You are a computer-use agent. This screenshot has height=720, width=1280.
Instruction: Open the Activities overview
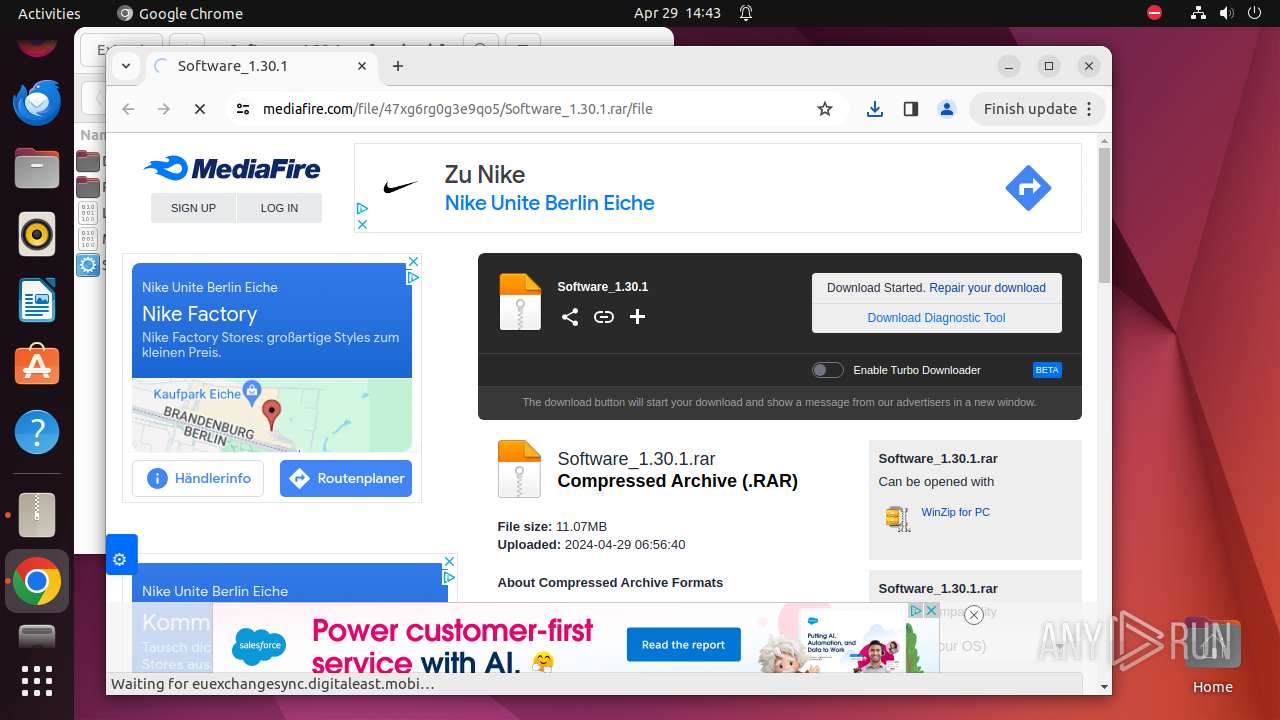49,13
